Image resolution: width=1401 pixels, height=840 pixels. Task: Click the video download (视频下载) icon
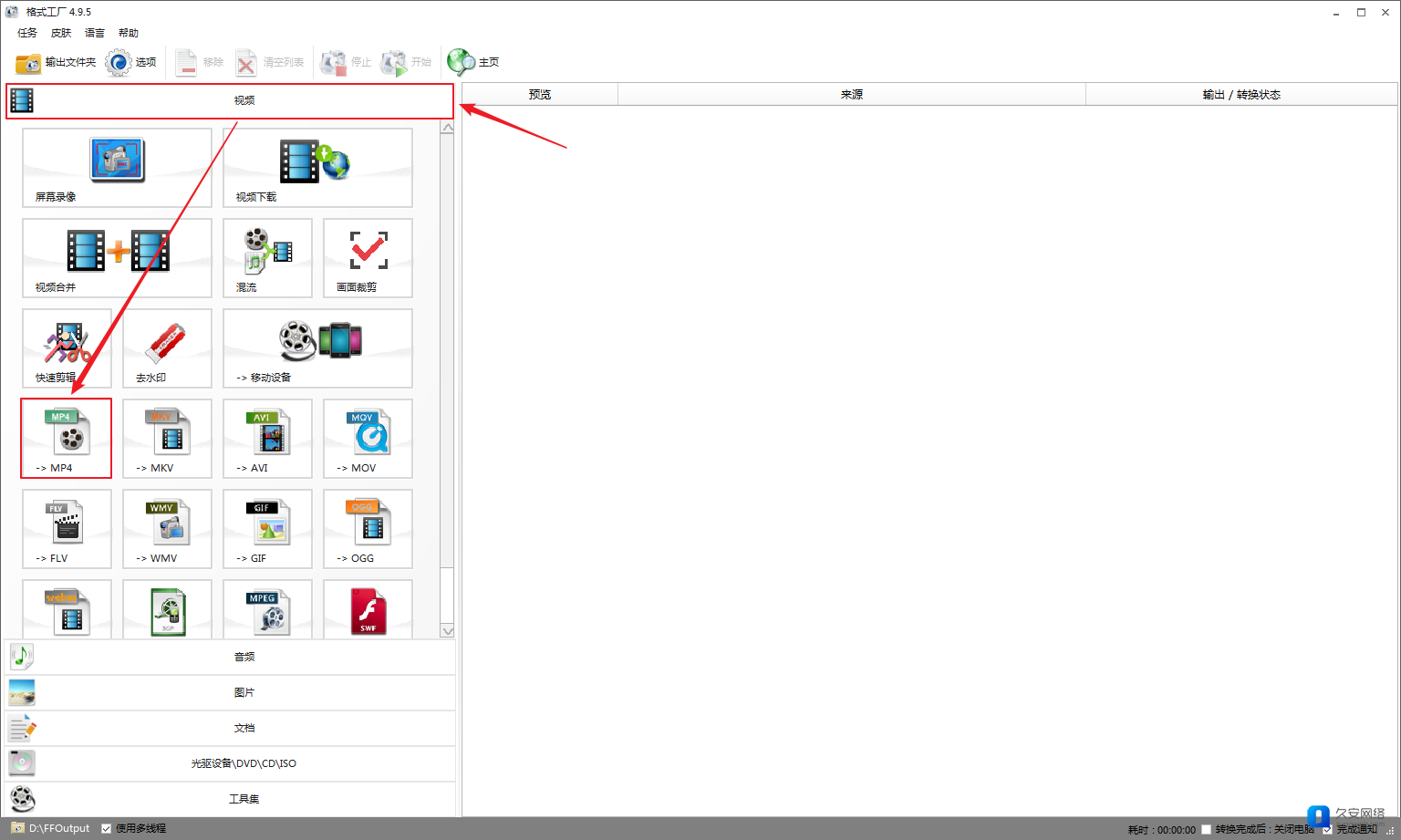[317, 167]
